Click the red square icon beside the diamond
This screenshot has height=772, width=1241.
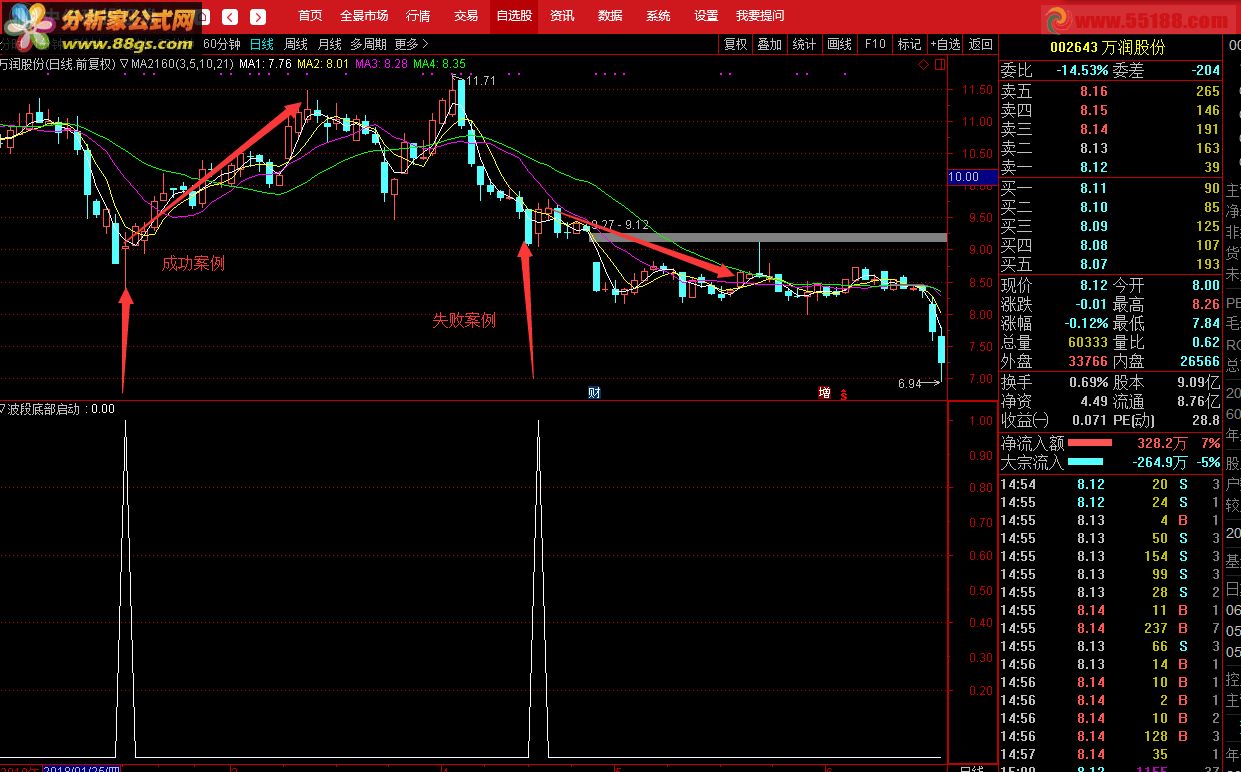(x=939, y=64)
